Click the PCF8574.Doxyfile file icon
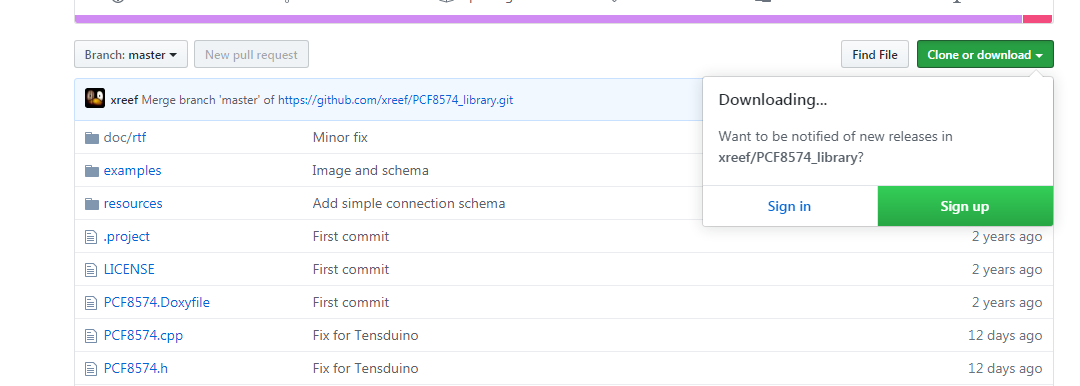This screenshot has width=1080, height=386. (x=91, y=303)
